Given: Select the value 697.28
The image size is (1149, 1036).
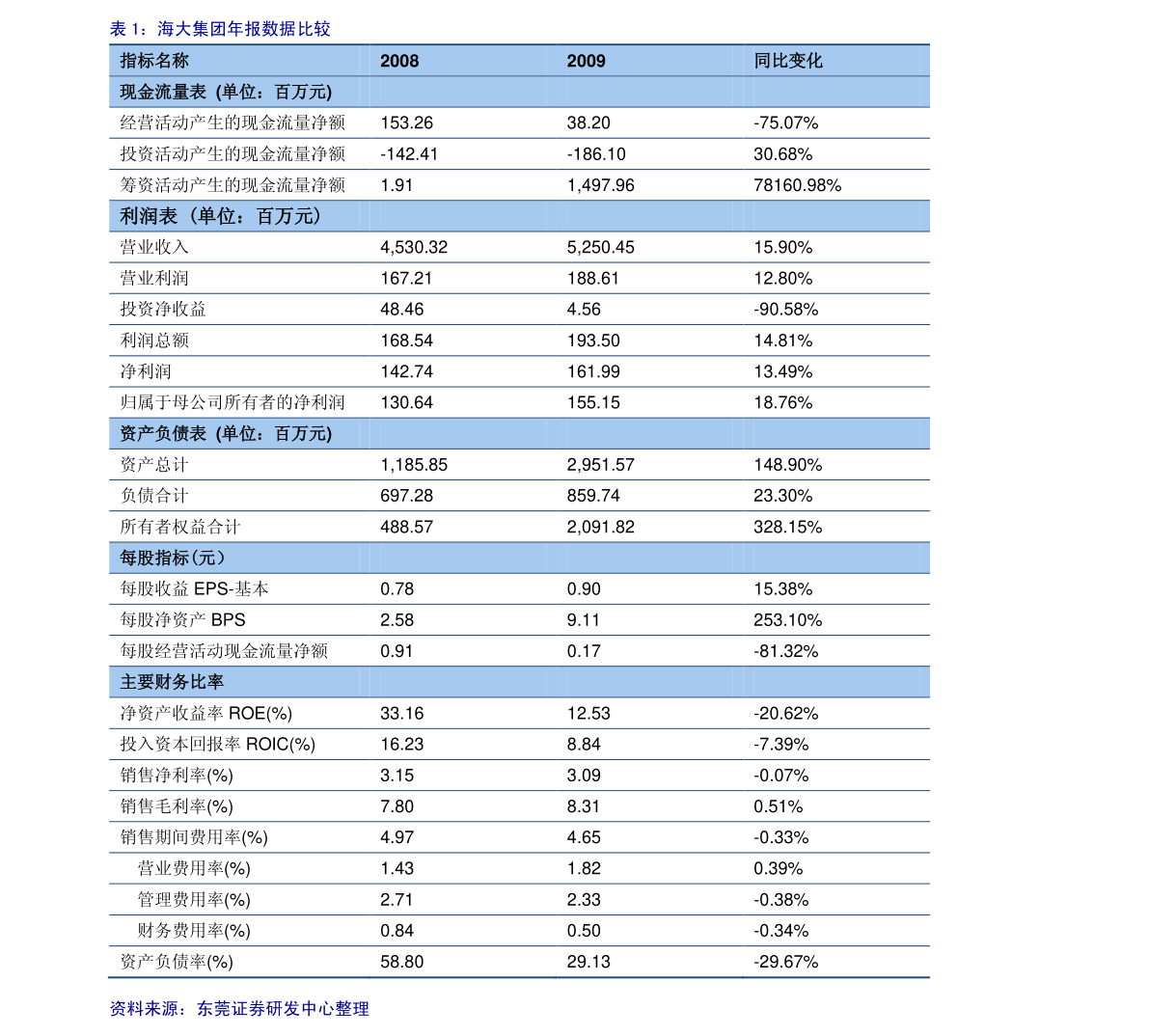Looking at the screenshot, I should (x=407, y=496).
